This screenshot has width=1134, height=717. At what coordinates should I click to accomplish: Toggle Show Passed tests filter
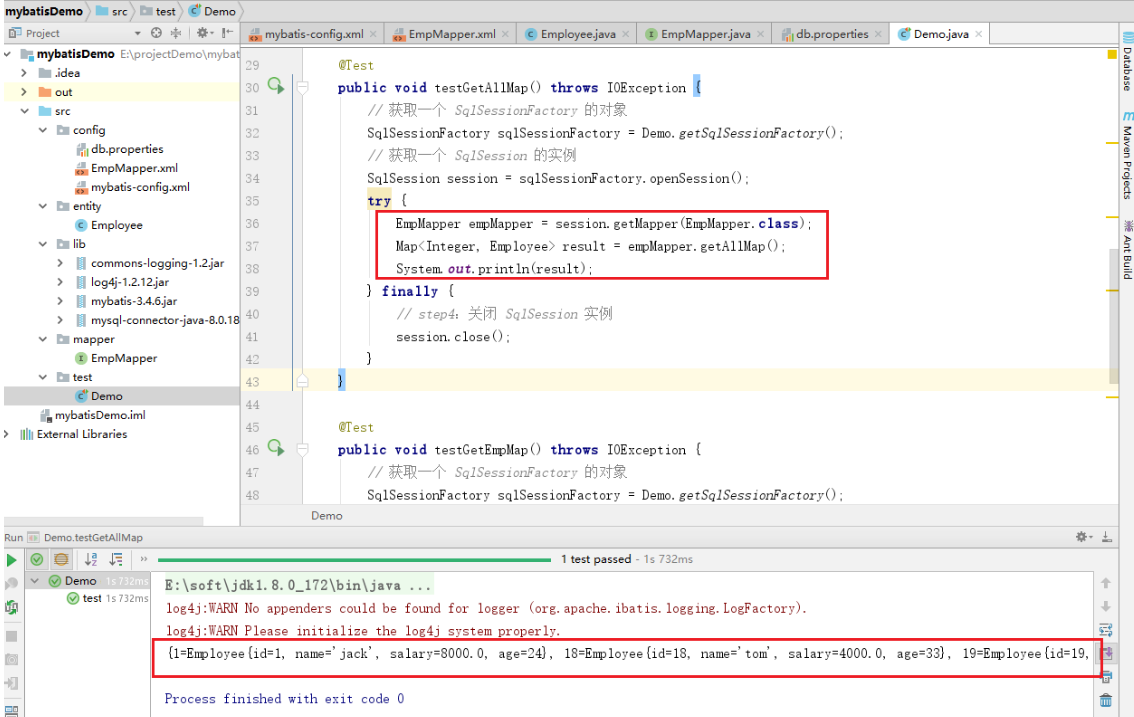click(37, 559)
